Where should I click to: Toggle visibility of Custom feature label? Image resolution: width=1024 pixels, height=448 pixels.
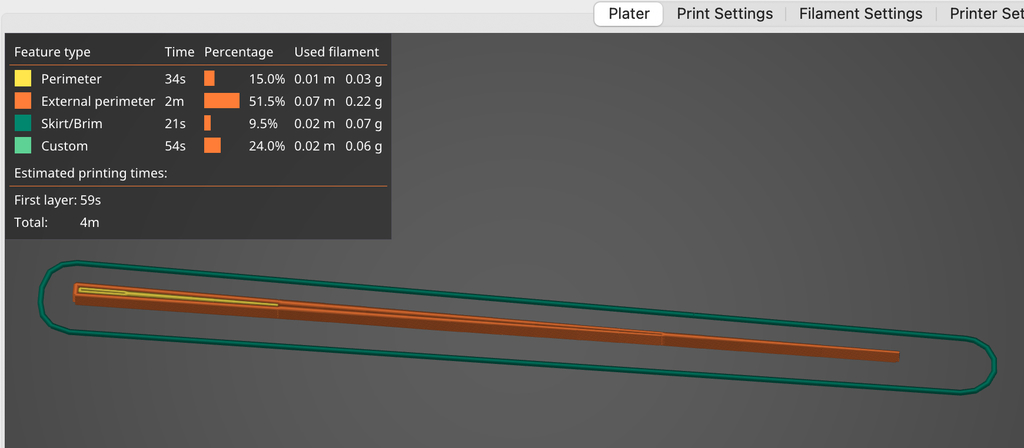(x=64, y=146)
